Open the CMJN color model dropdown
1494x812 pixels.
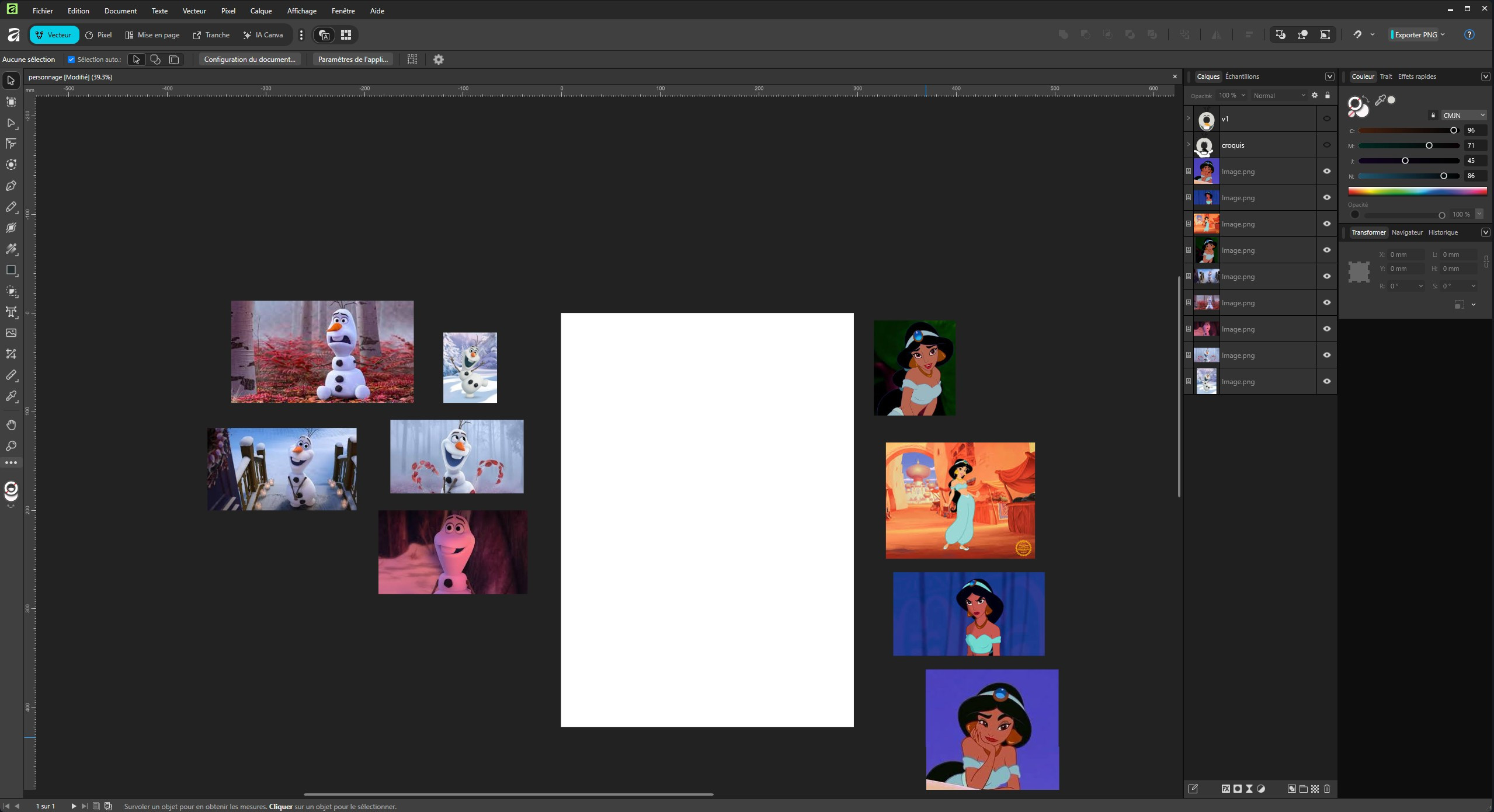(x=1462, y=116)
